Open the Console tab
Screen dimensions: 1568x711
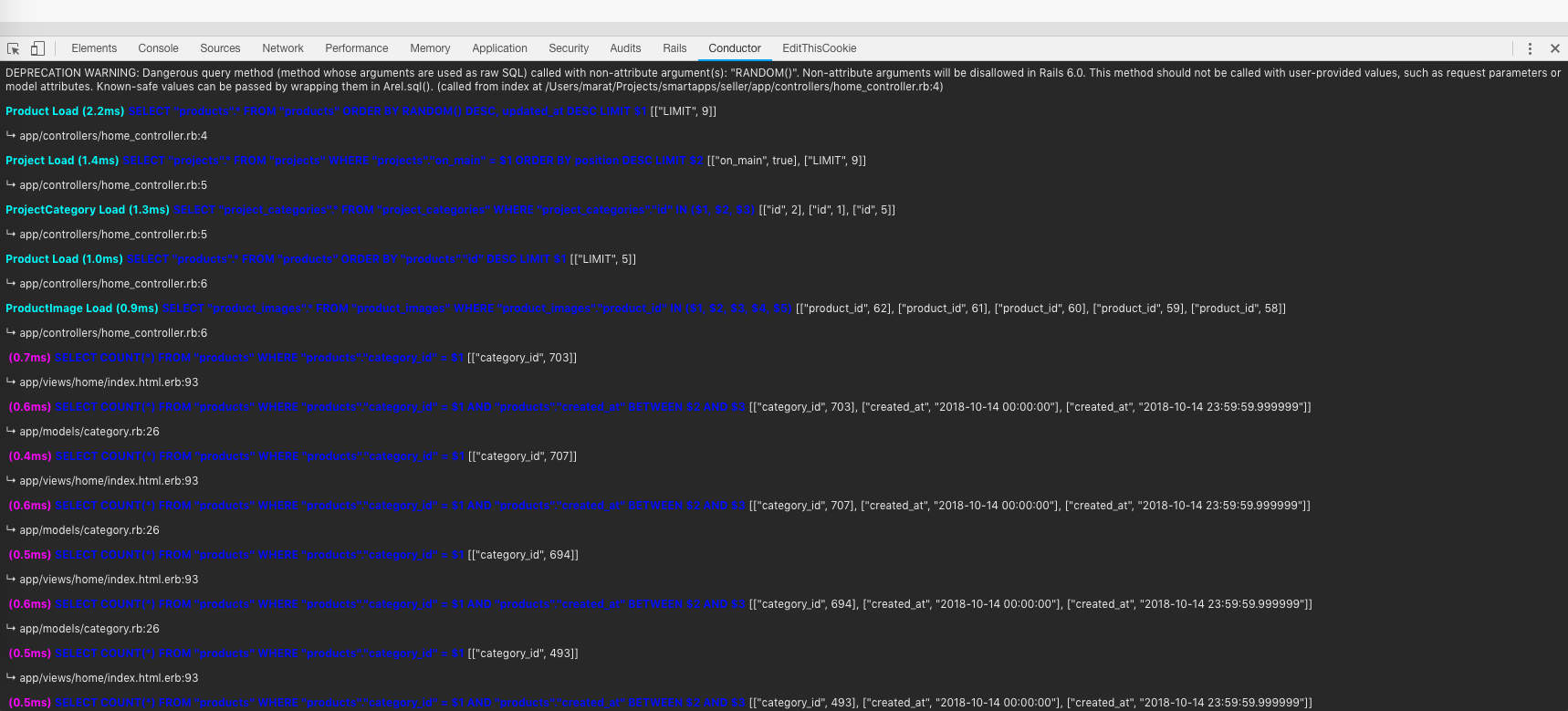158,48
